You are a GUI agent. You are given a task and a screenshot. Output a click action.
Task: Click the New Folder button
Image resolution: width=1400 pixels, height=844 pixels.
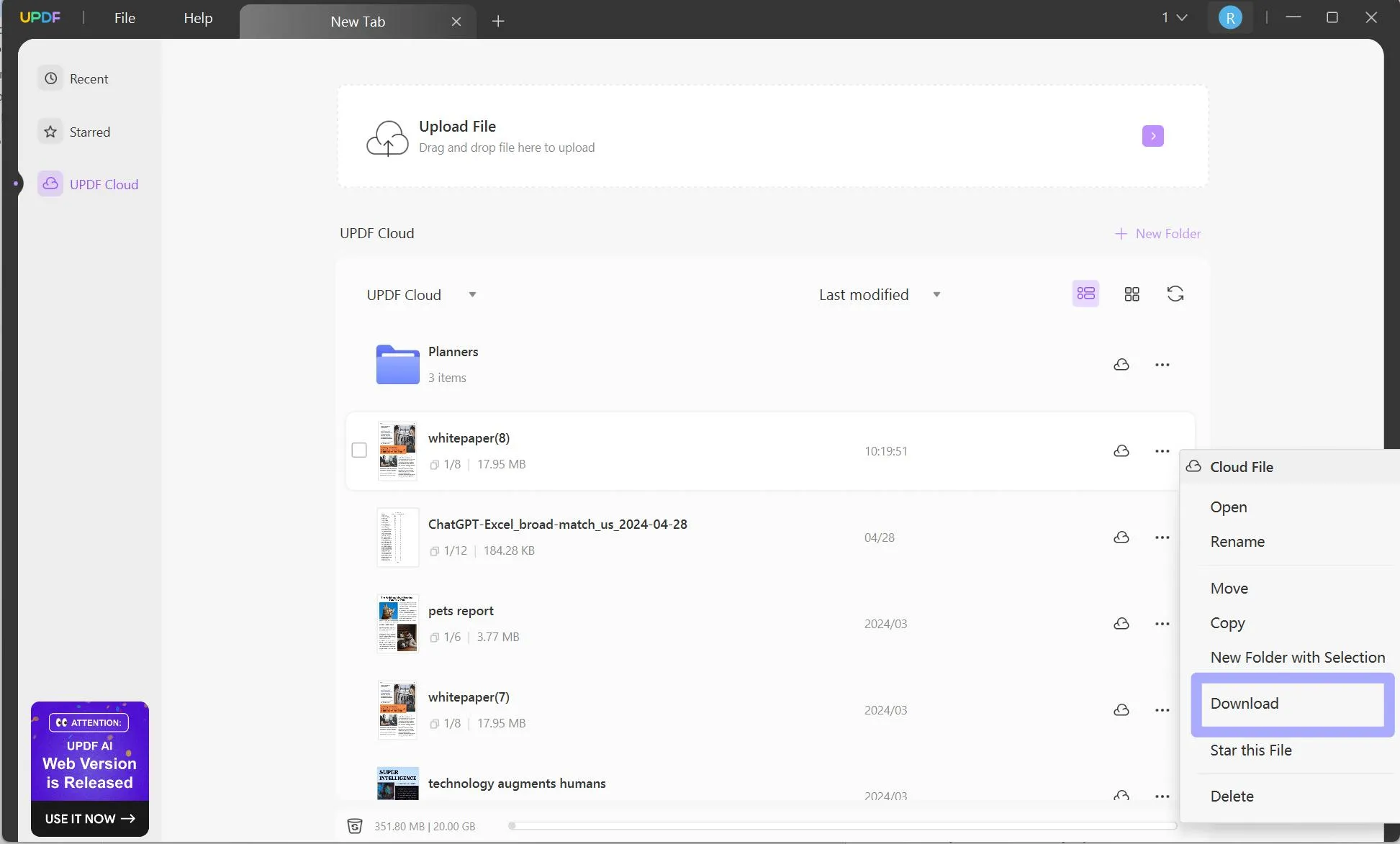point(1155,233)
